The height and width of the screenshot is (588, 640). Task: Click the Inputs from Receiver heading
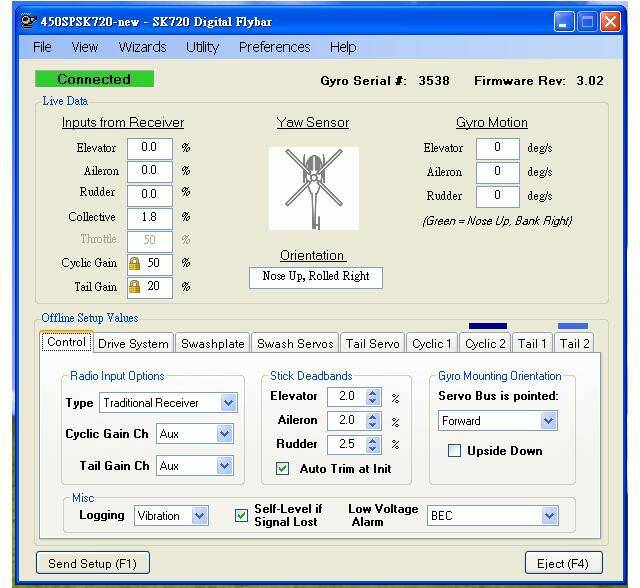123,122
